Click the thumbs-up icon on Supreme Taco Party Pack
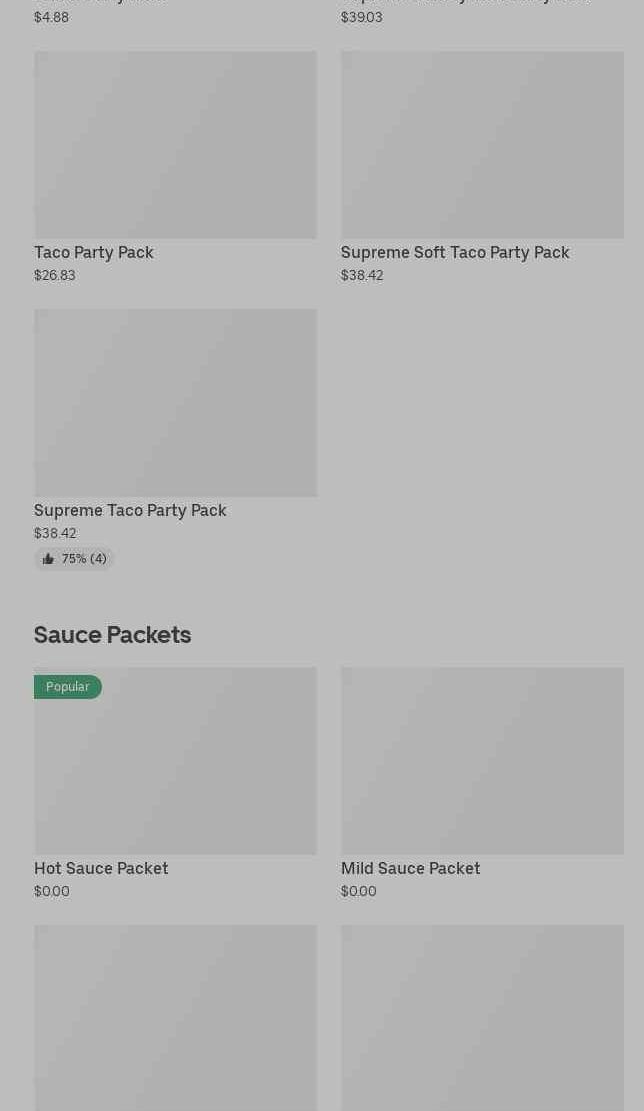This screenshot has height=1111, width=644. [48, 559]
